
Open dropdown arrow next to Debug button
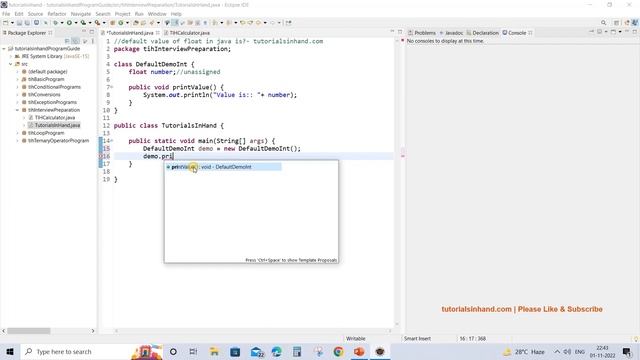(62, 23)
